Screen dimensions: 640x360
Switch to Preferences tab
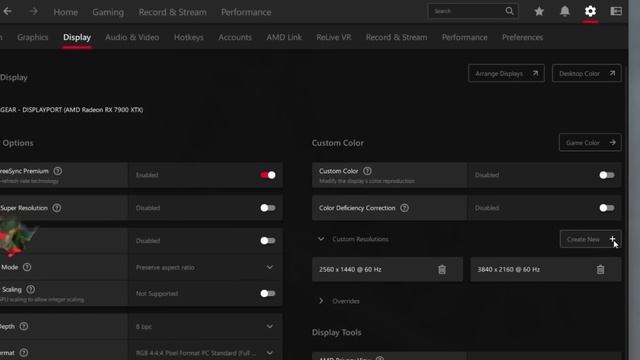pos(522,37)
